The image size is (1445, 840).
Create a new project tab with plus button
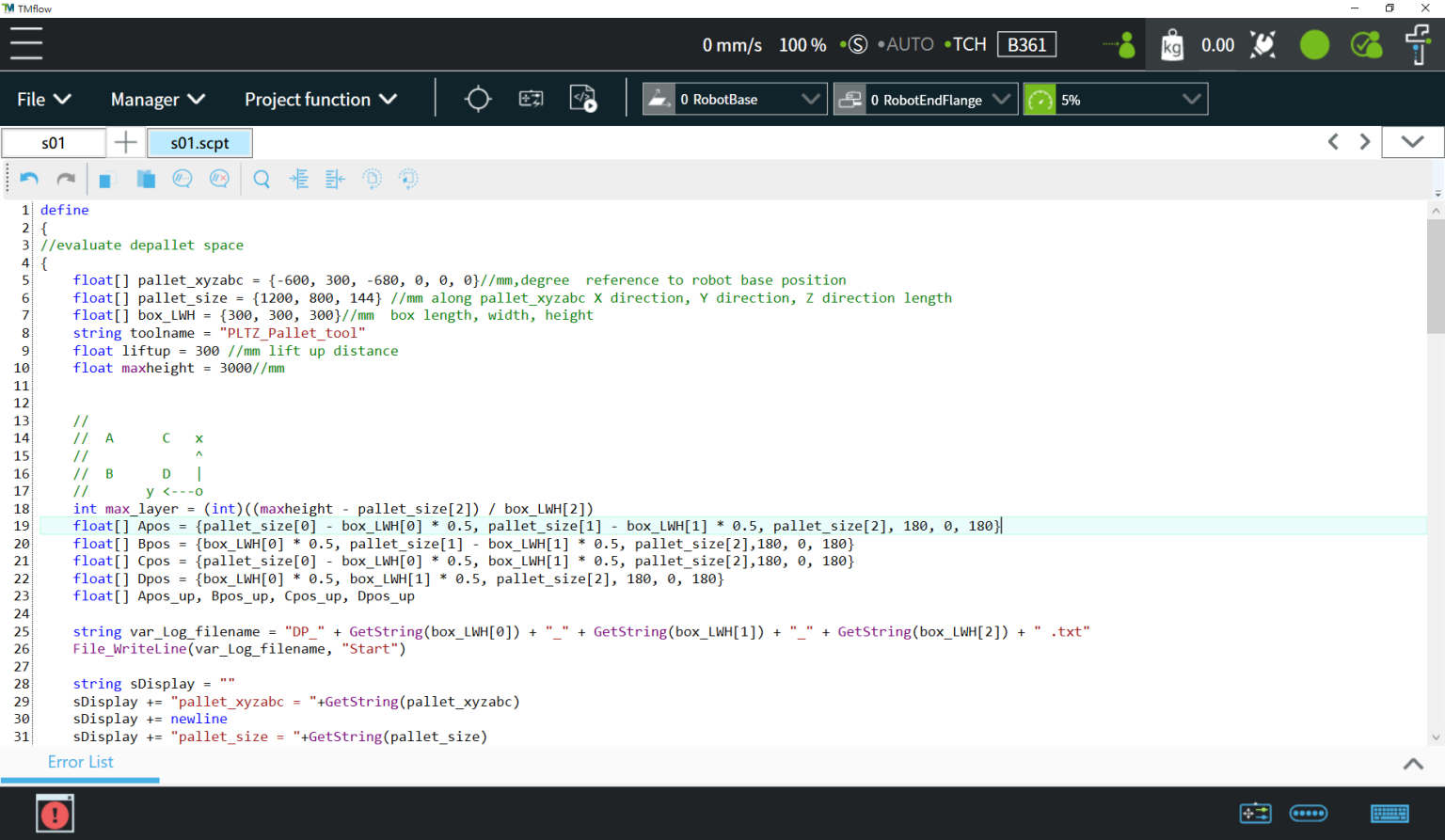126,142
